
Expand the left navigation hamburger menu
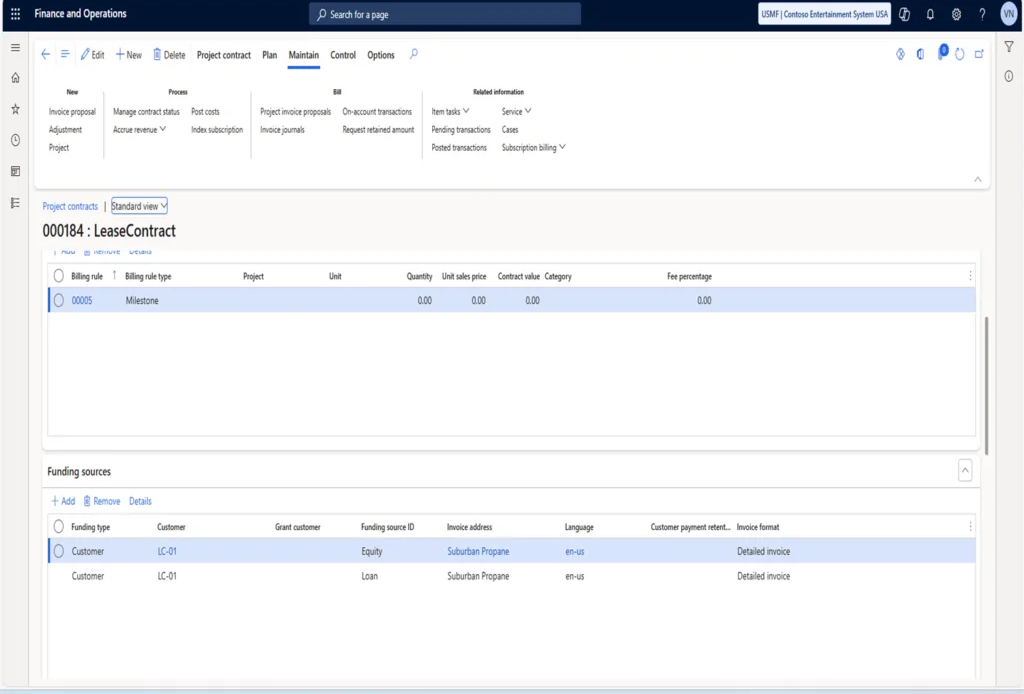tap(15, 48)
